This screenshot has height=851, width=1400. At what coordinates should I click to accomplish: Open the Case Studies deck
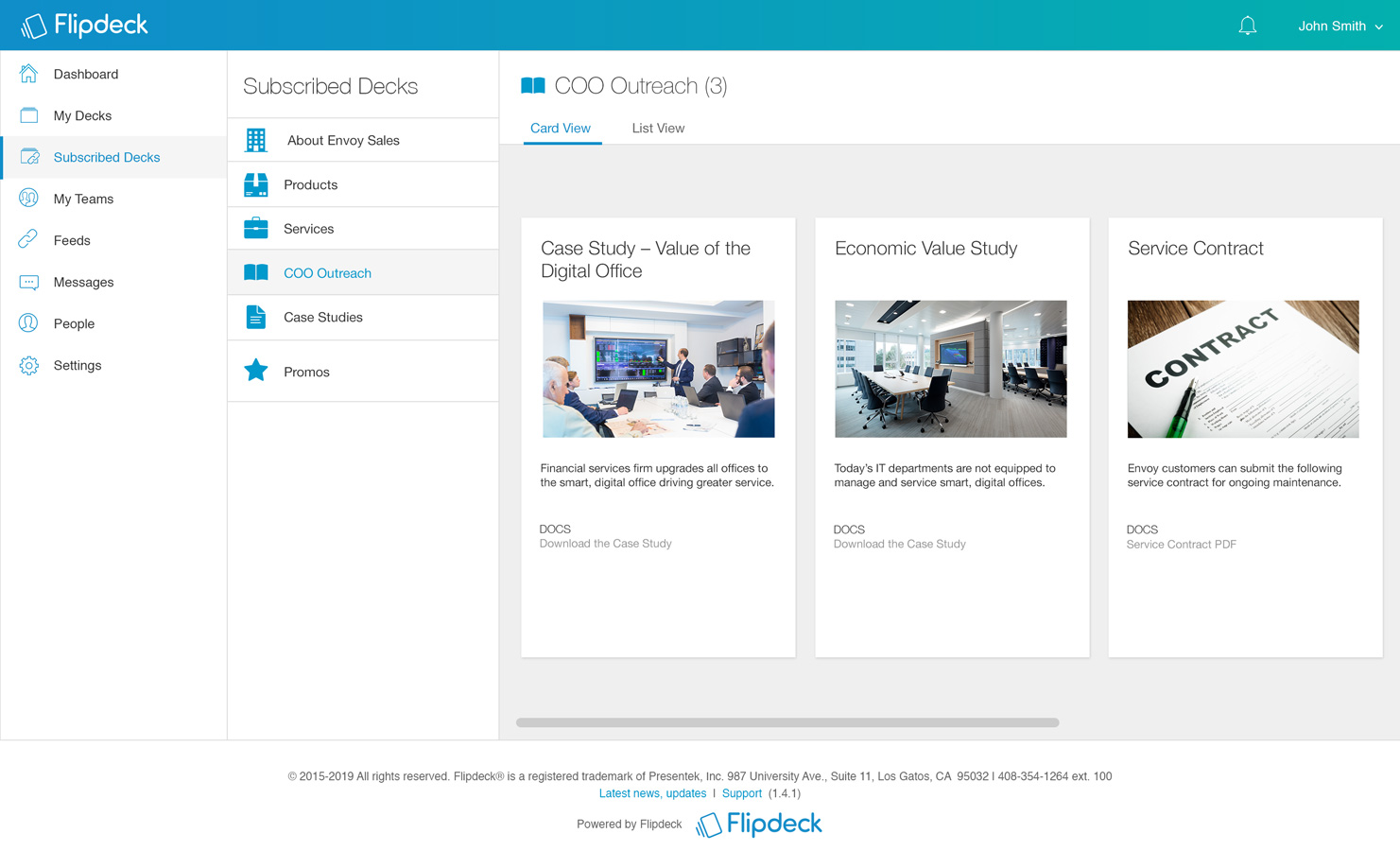pyautogui.click(x=363, y=318)
